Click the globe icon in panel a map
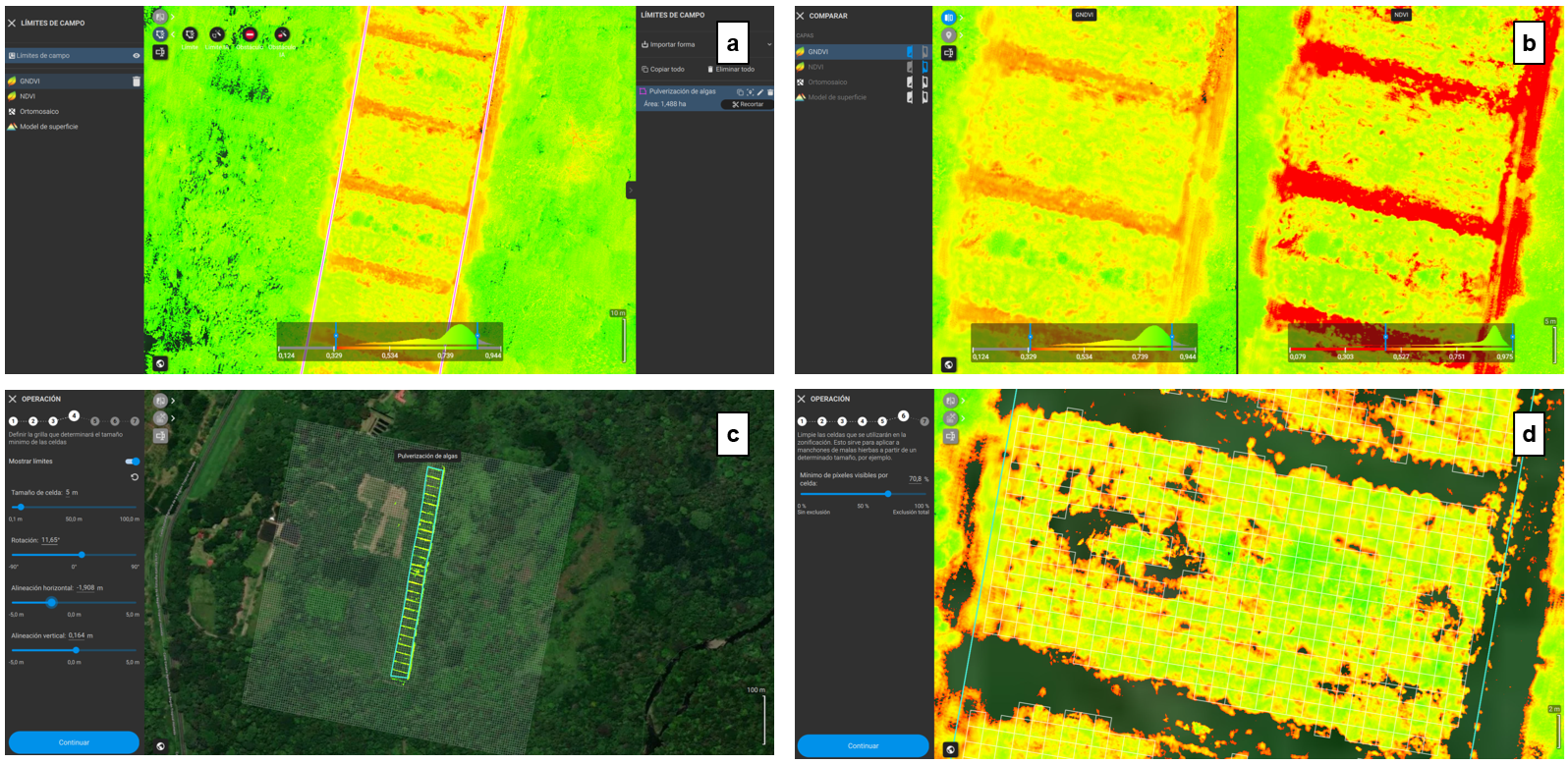 point(160,363)
